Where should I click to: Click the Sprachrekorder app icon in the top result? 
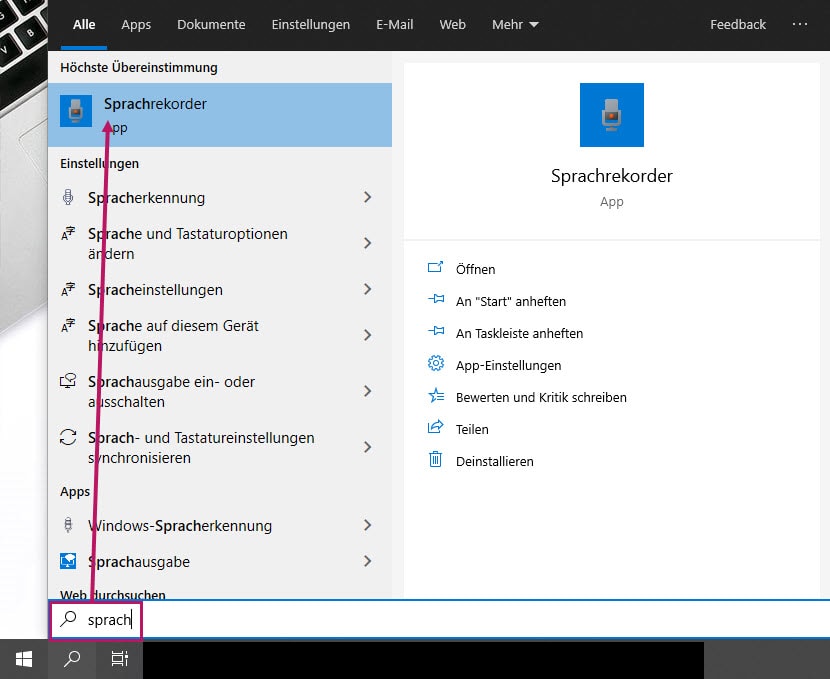coord(76,111)
